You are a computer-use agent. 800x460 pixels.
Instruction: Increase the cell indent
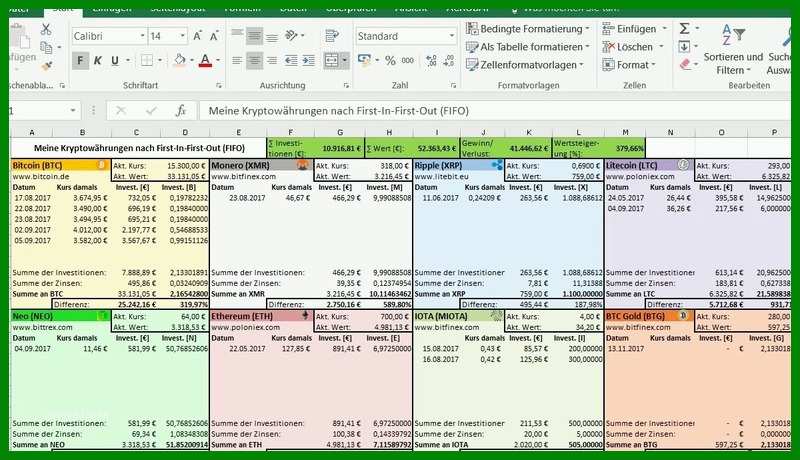coord(309,61)
